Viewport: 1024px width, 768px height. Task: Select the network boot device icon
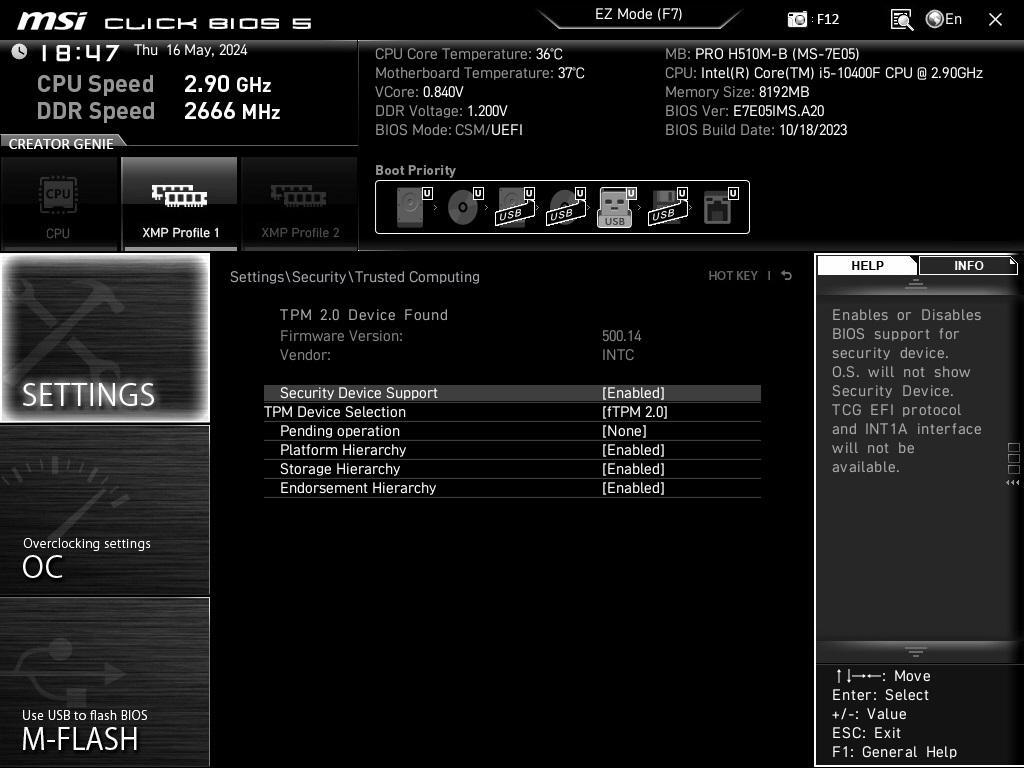point(720,207)
